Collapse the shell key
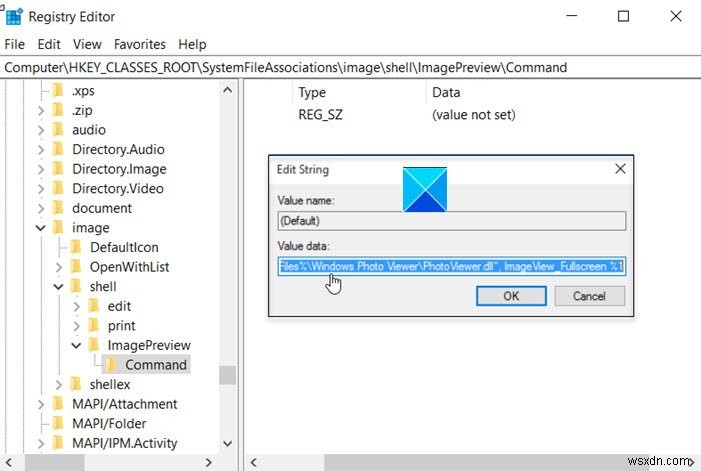 point(59,287)
